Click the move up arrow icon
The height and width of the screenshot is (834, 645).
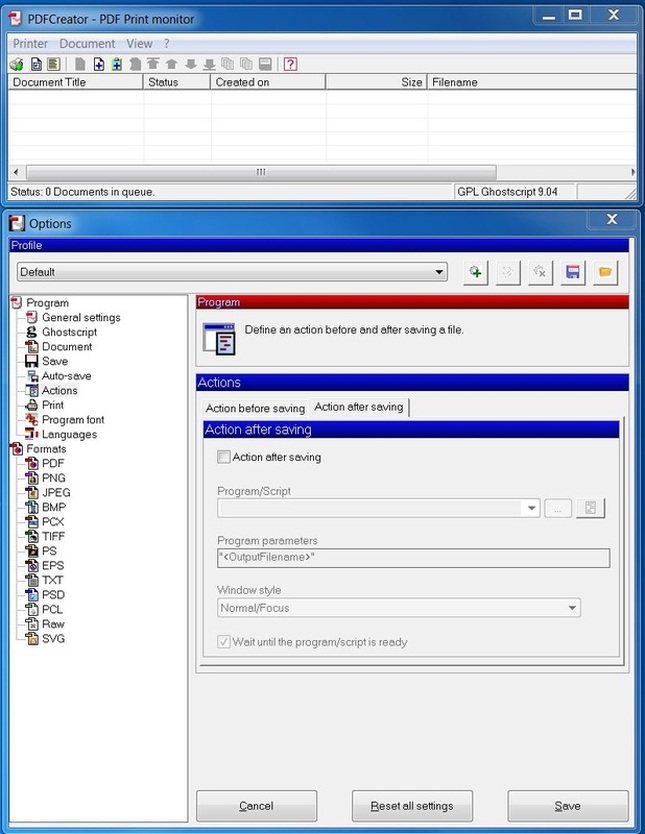pos(171,64)
